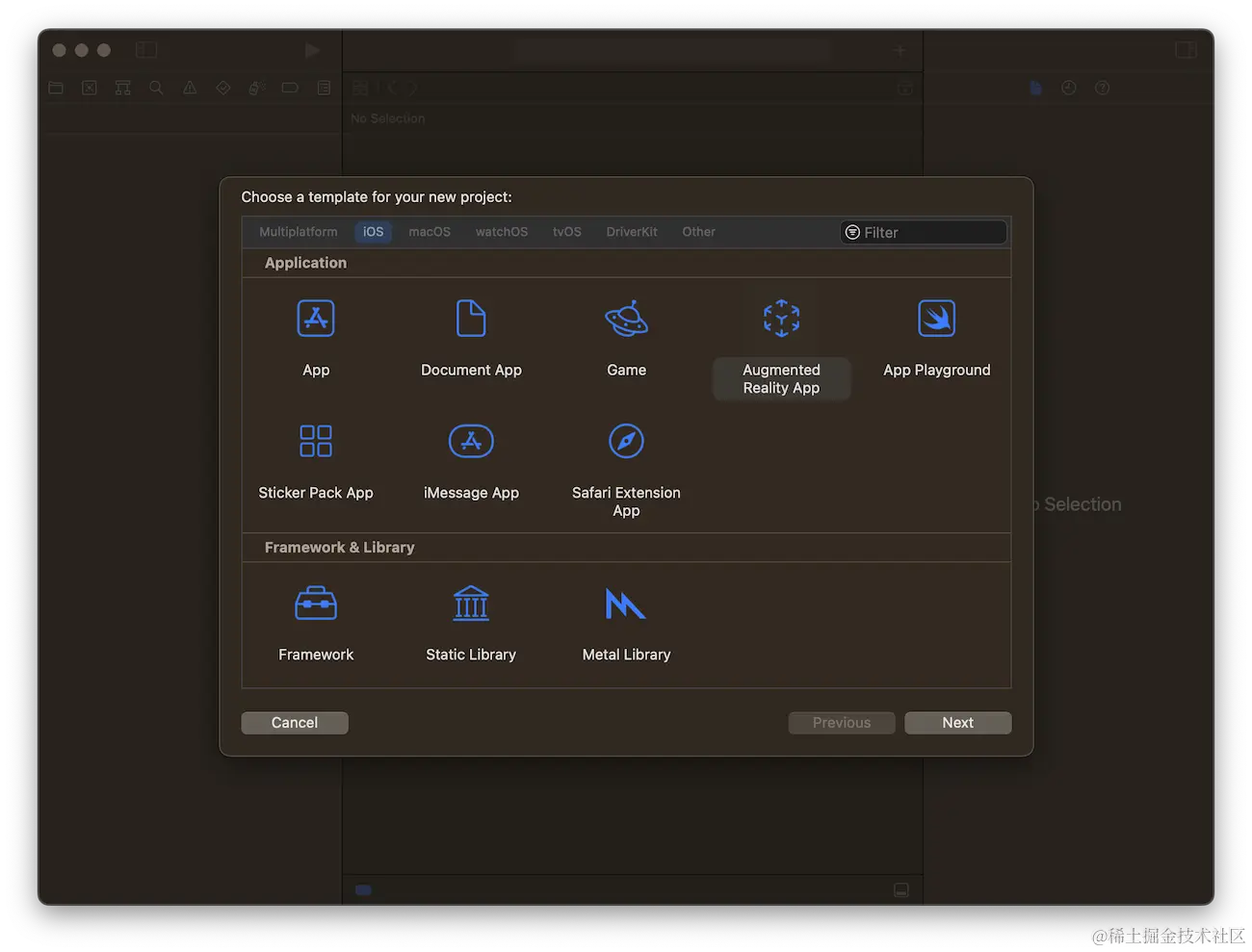Select the Document App template
1252x952 pixels.
(471, 339)
